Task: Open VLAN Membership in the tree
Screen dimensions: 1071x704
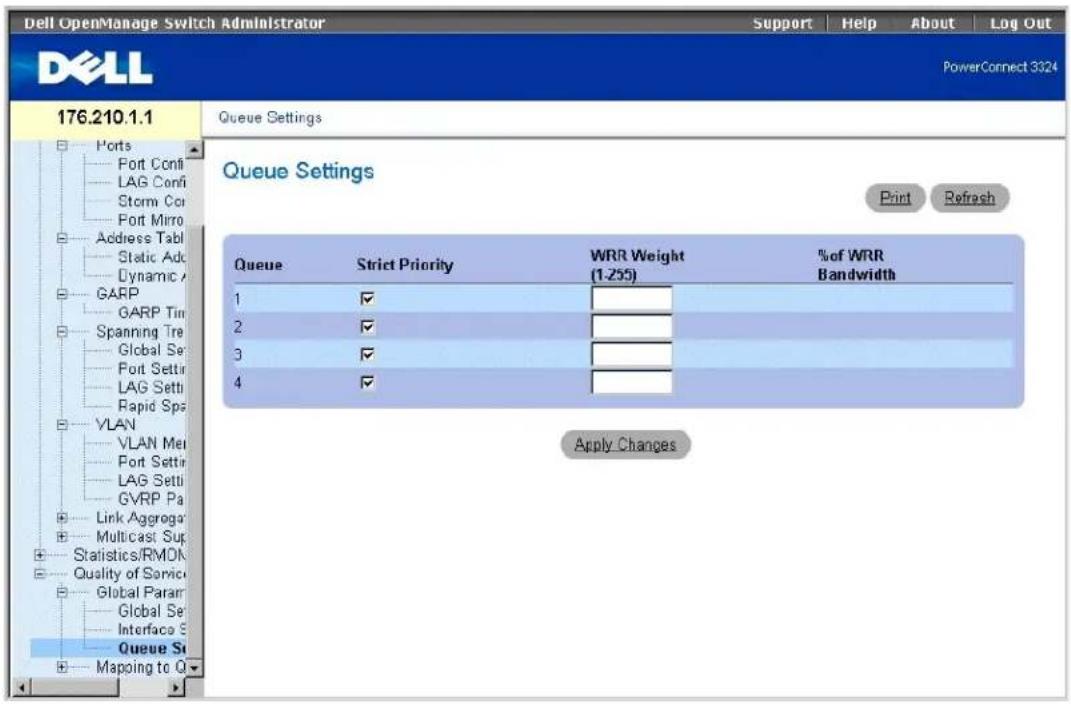Action: click(x=151, y=443)
